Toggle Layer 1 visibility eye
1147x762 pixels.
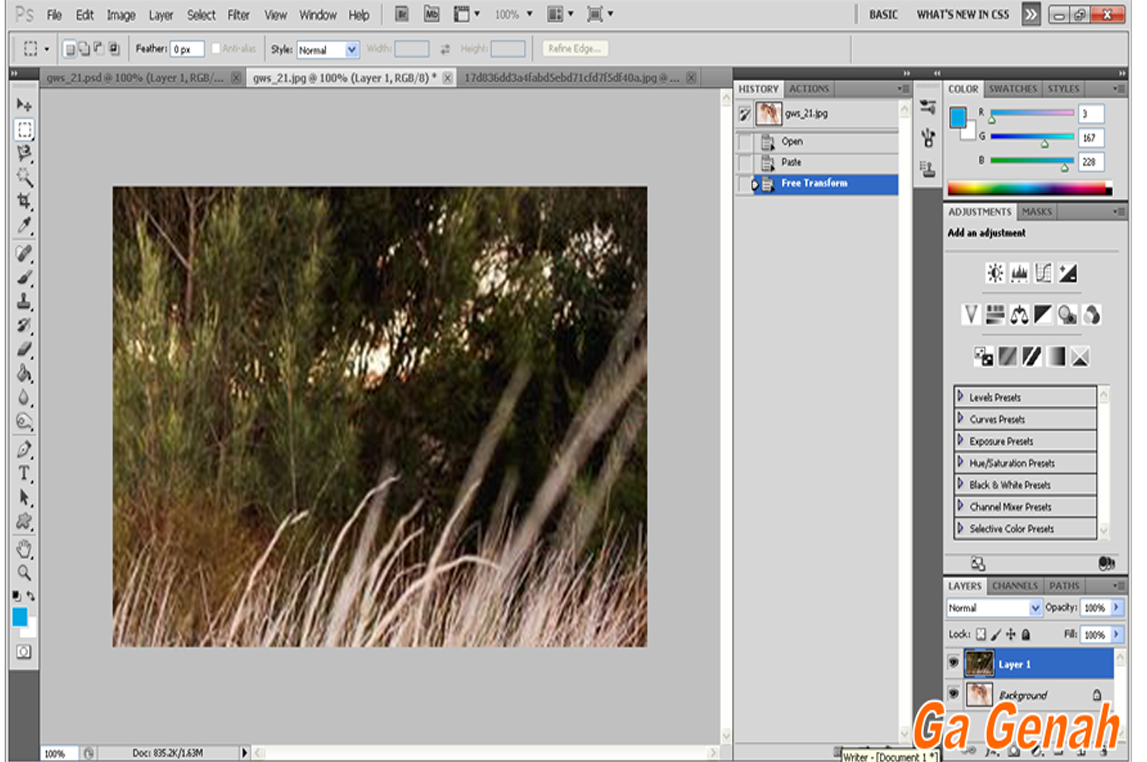point(955,660)
